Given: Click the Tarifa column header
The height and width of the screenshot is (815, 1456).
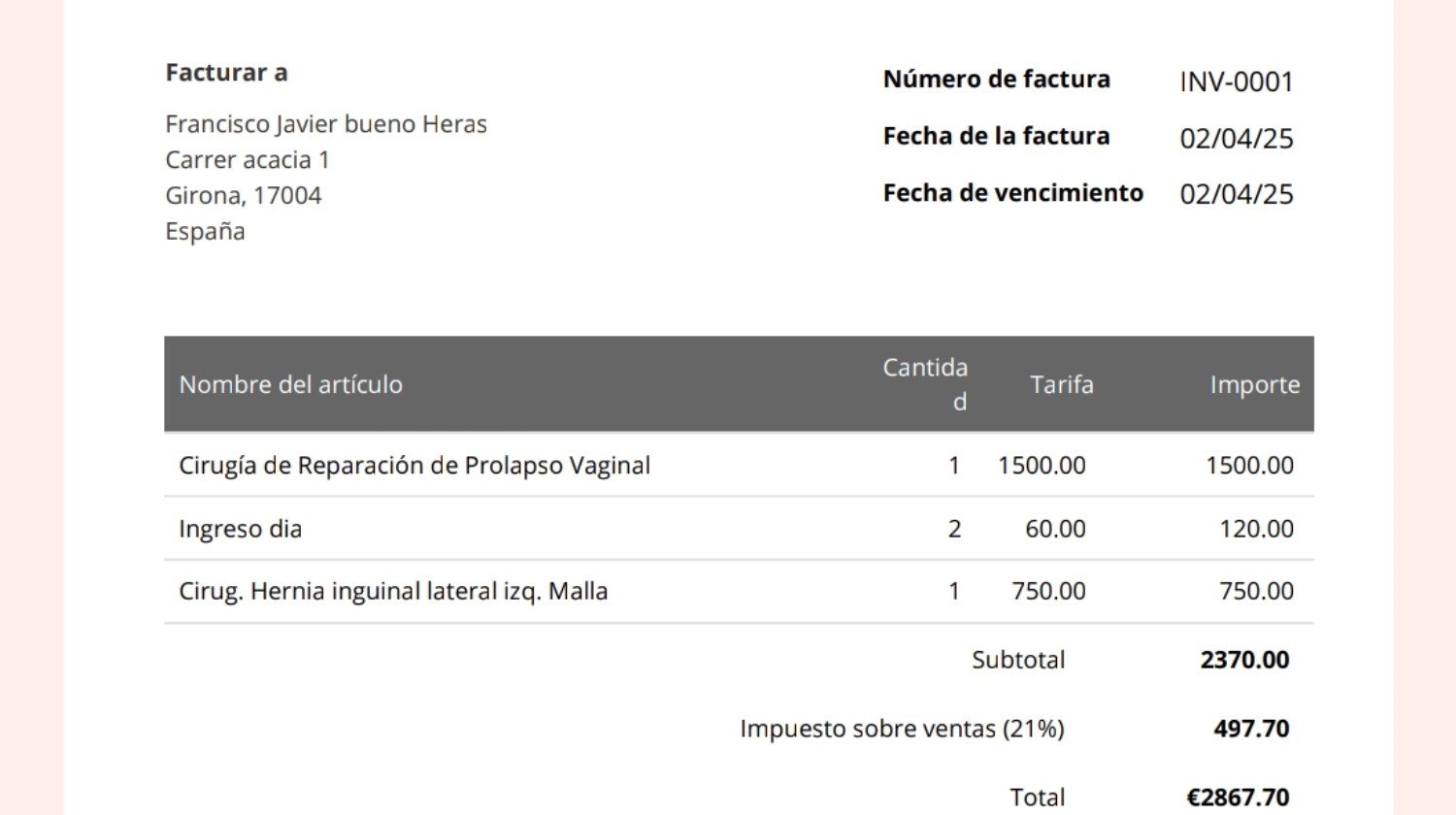Looking at the screenshot, I should coord(1062,384).
